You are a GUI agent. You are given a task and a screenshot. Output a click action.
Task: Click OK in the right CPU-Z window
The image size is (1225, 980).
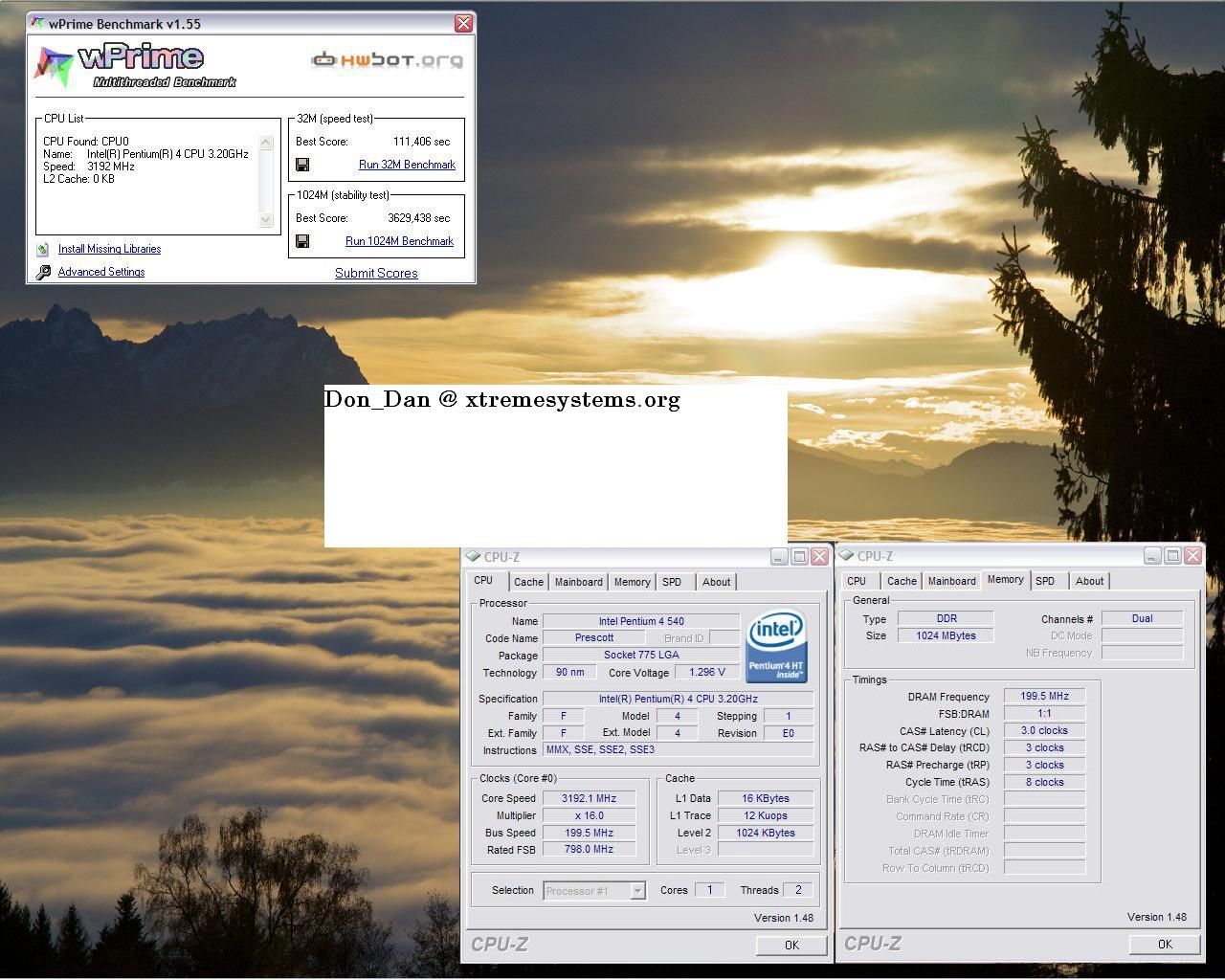[1165, 944]
